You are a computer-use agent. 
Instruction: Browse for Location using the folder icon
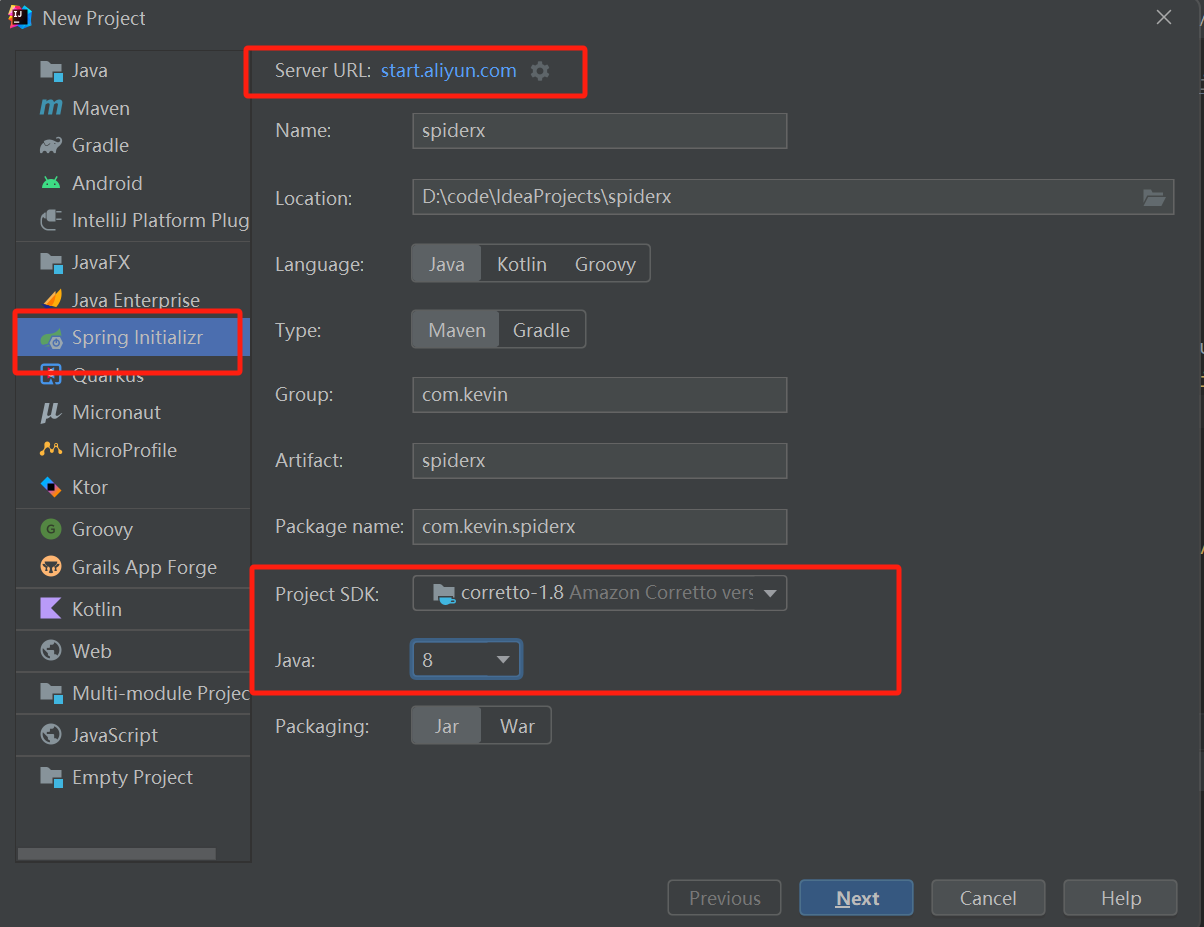coord(1154,198)
